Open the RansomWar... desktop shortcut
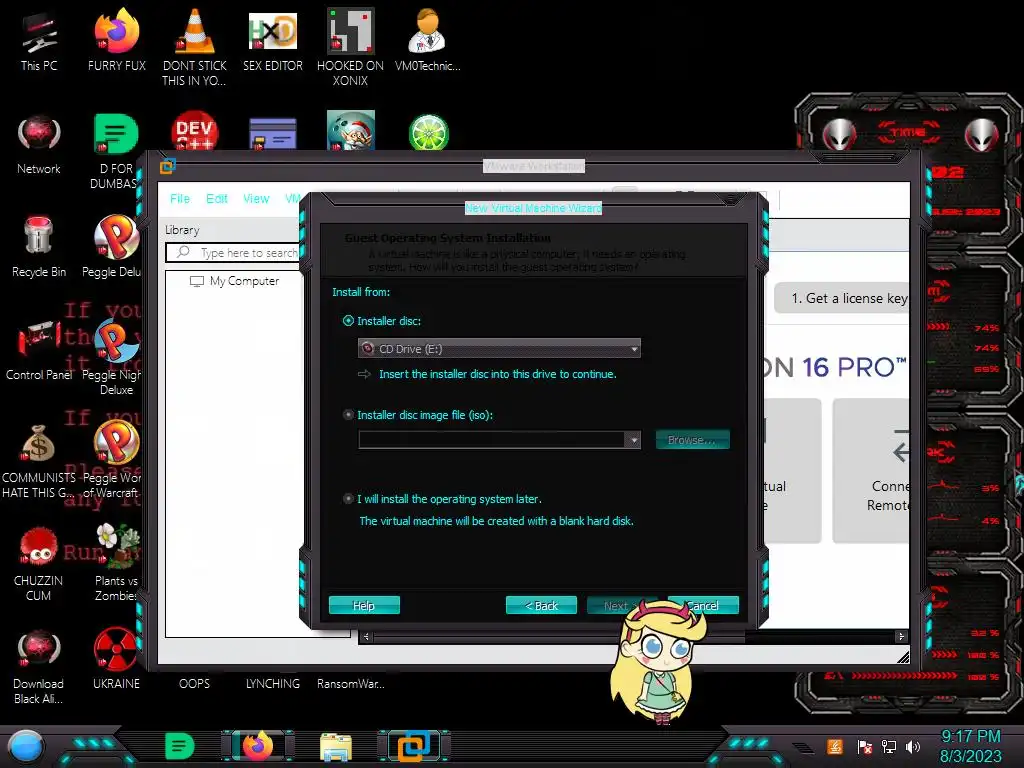Image resolution: width=1024 pixels, height=768 pixels. pos(350,683)
